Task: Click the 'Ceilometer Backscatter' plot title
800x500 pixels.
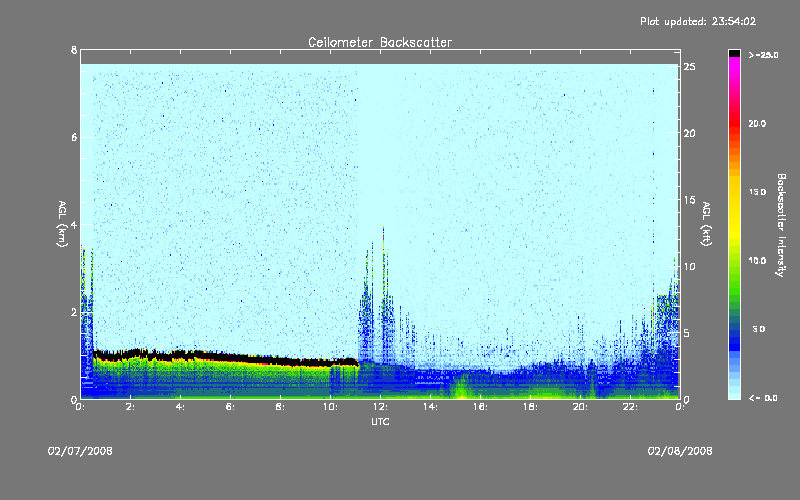Action: tap(380, 42)
